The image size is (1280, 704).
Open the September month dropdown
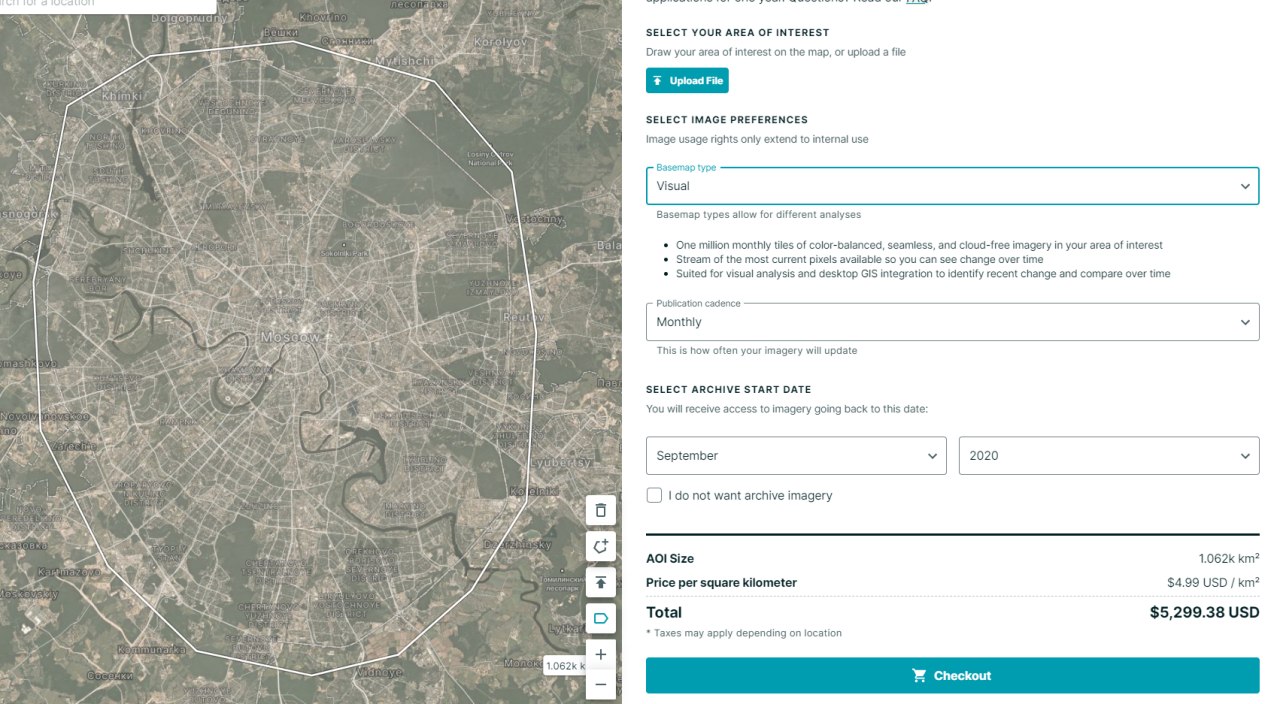point(796,456)
